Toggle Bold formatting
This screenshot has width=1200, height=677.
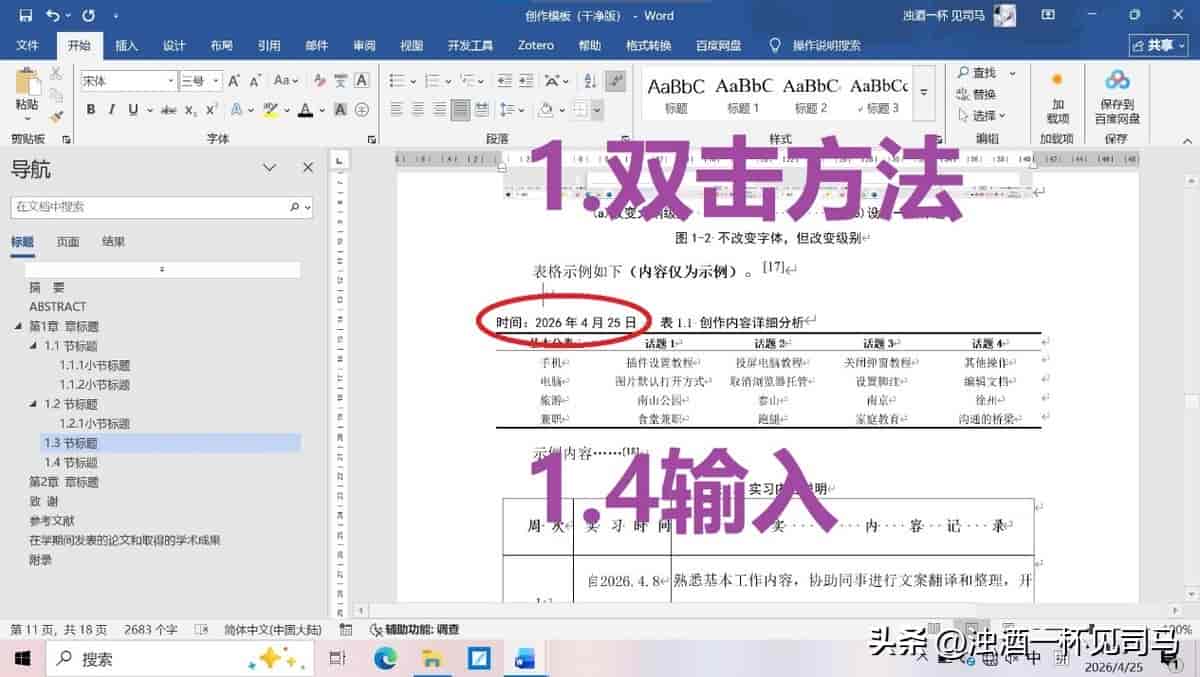(x=91, y=110)
